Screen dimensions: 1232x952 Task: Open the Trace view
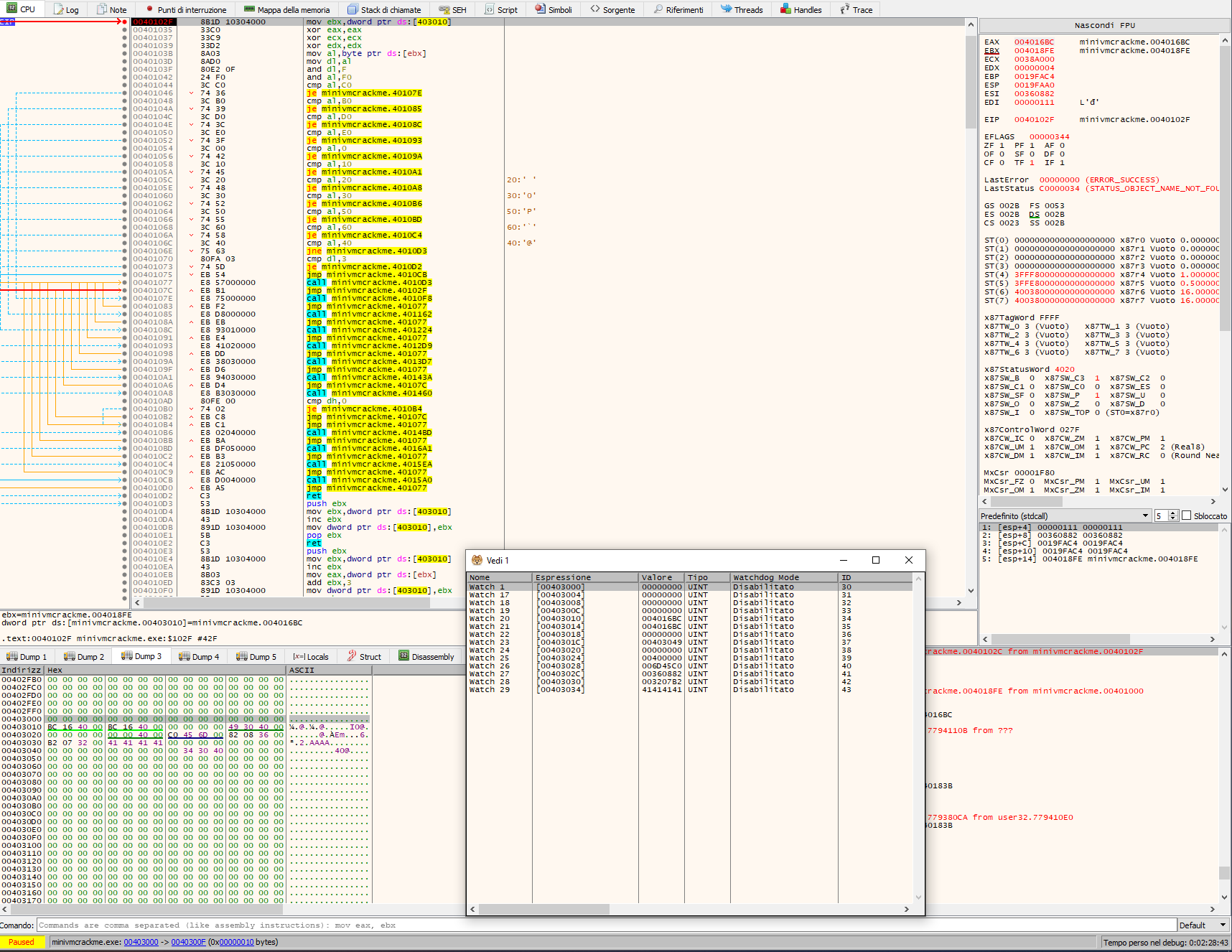[x=856, y=9]
